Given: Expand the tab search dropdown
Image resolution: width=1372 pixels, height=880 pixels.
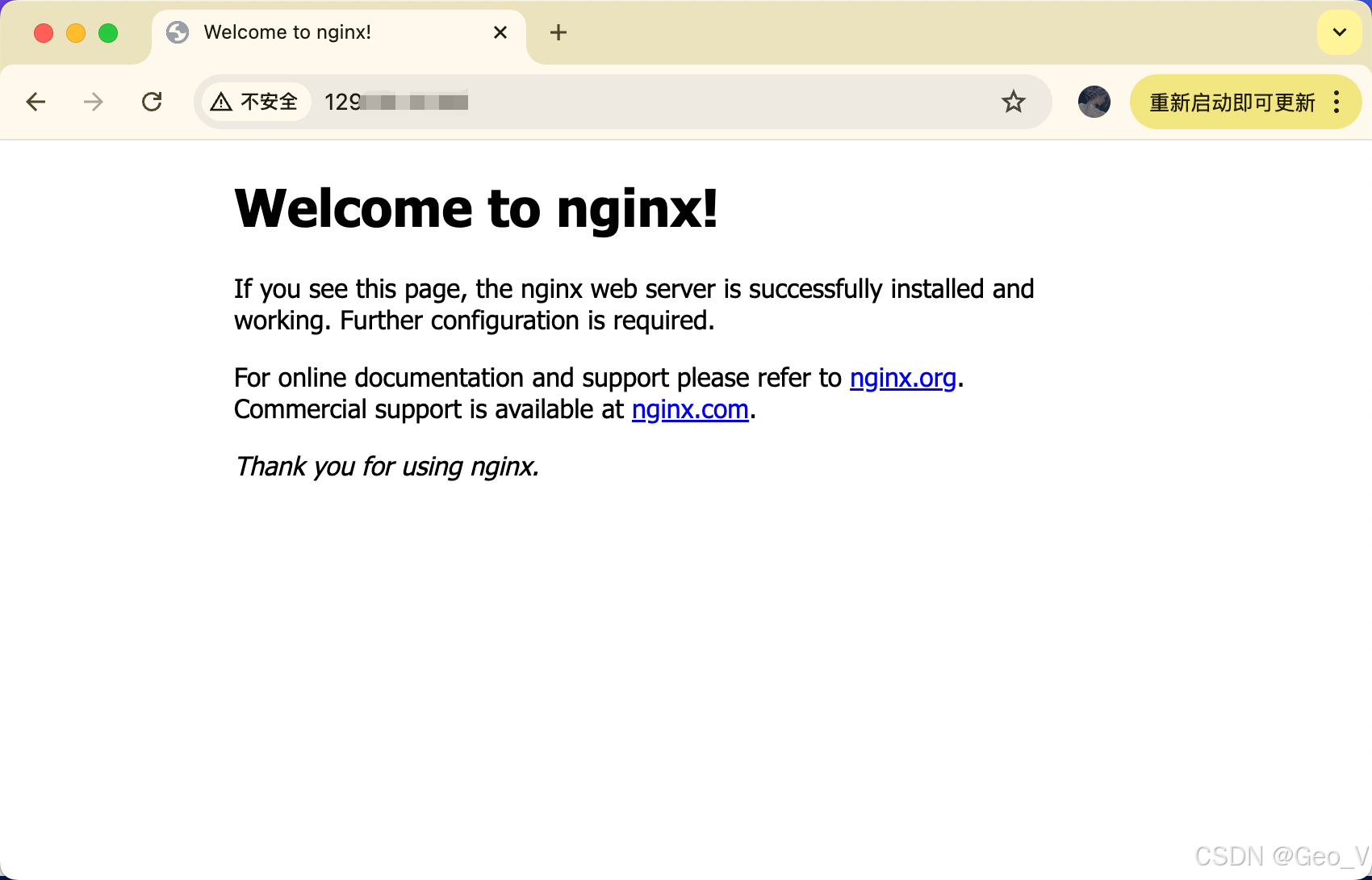Looking at the screenshot, I should (x=1340, y=32).
